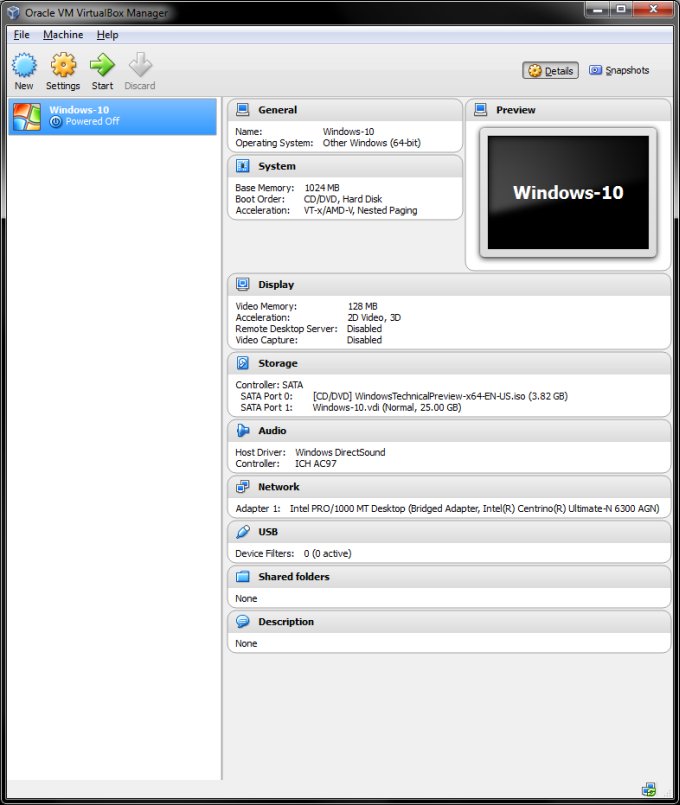Click the New virtual machine icon

tap(24, 65)
